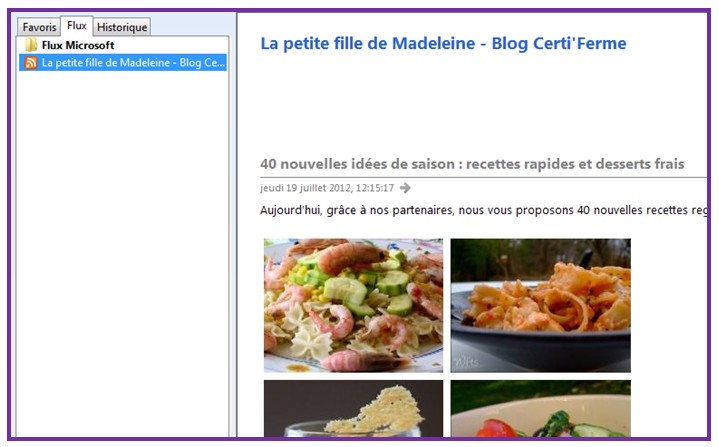Click the Flux Microsoft folder icon
719x447 pixels.
tap(31, 45)
